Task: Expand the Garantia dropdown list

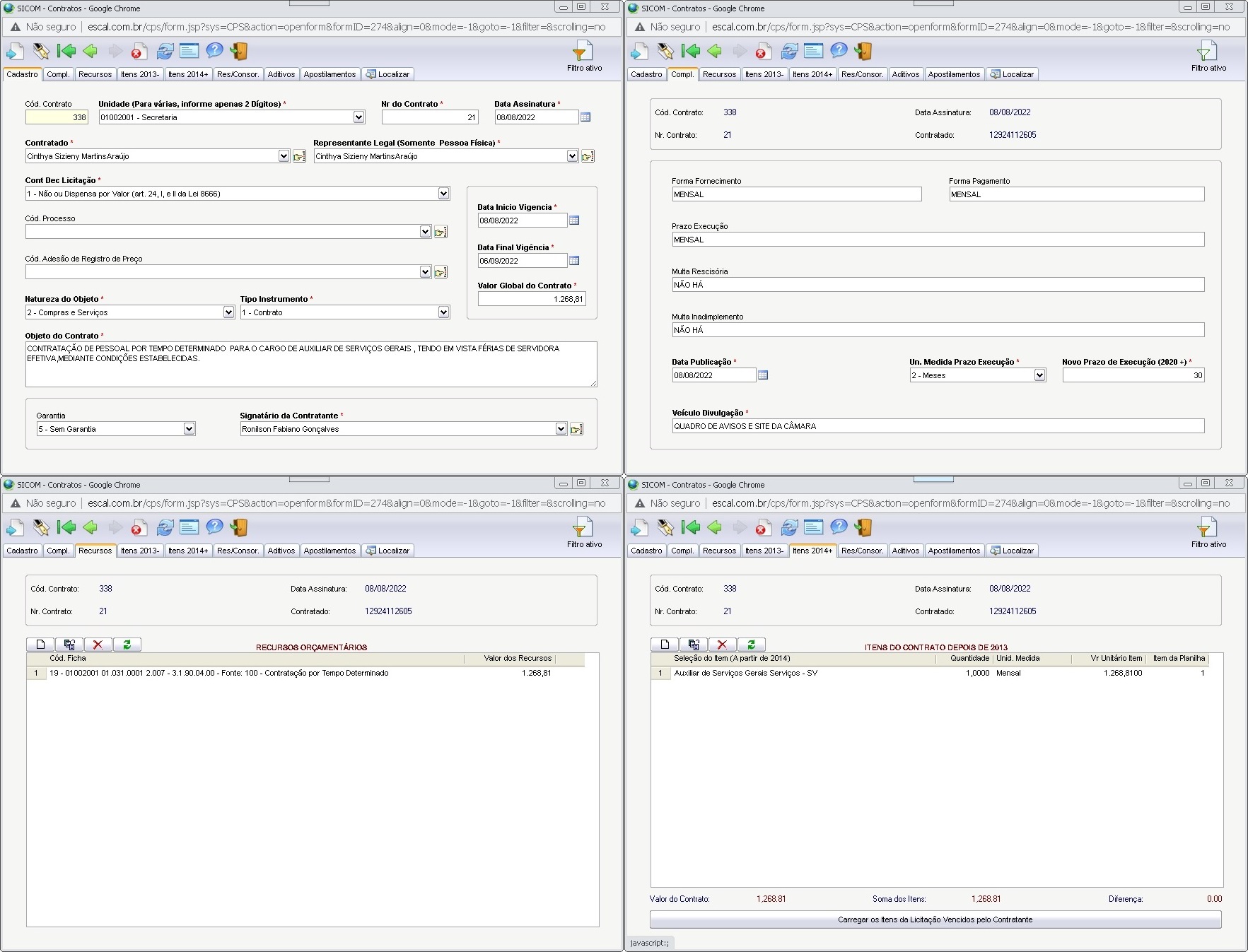Action: point(189,429)
